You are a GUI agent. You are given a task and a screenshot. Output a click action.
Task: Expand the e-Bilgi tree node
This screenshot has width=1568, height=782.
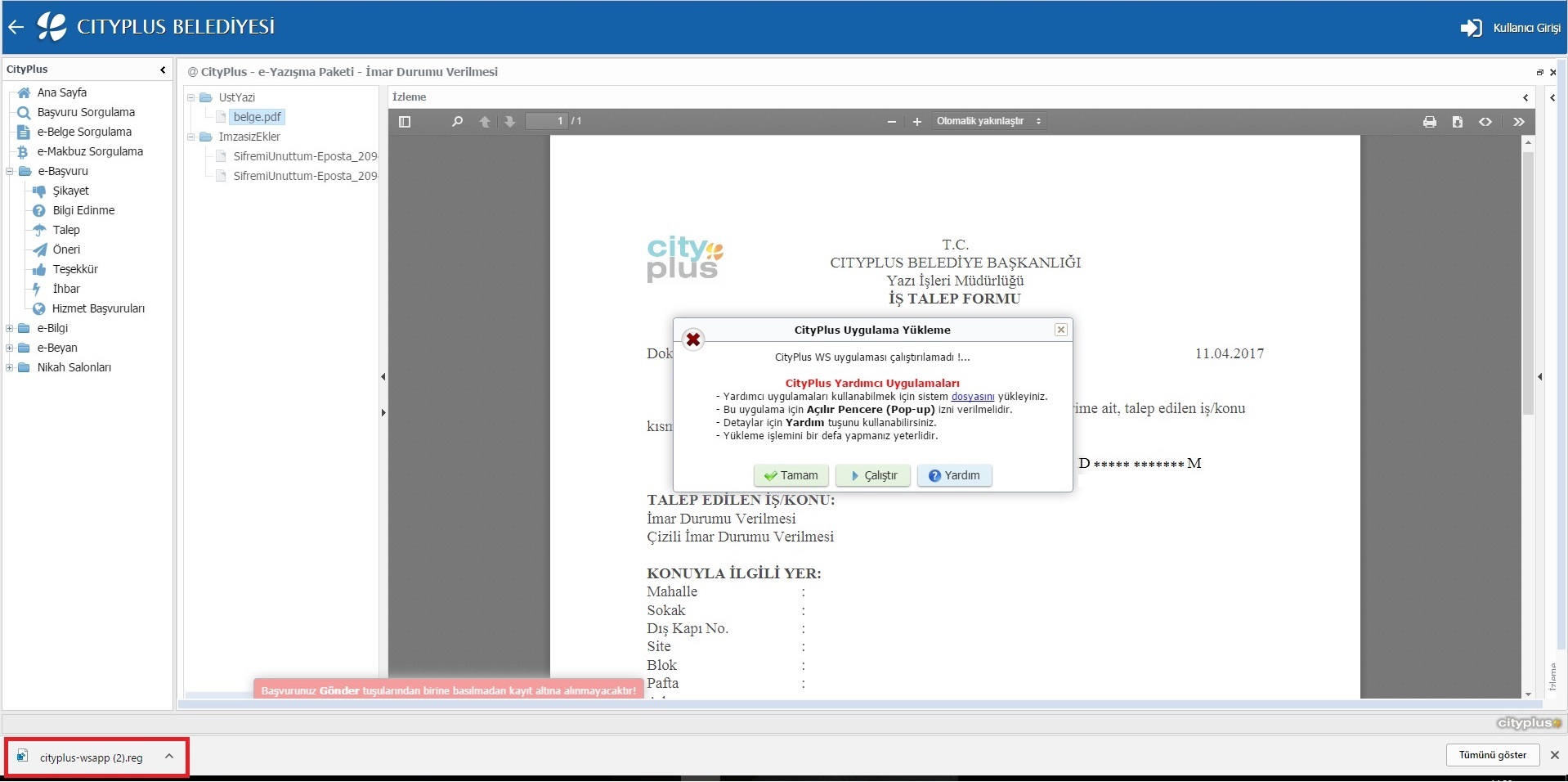10,328
